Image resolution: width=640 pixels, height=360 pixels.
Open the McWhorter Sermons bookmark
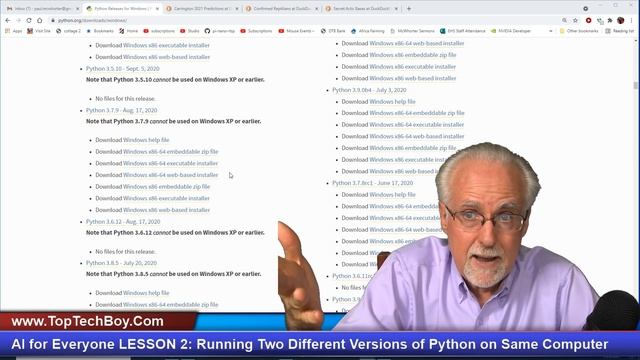pyautogui.click(x=412, y=31)
